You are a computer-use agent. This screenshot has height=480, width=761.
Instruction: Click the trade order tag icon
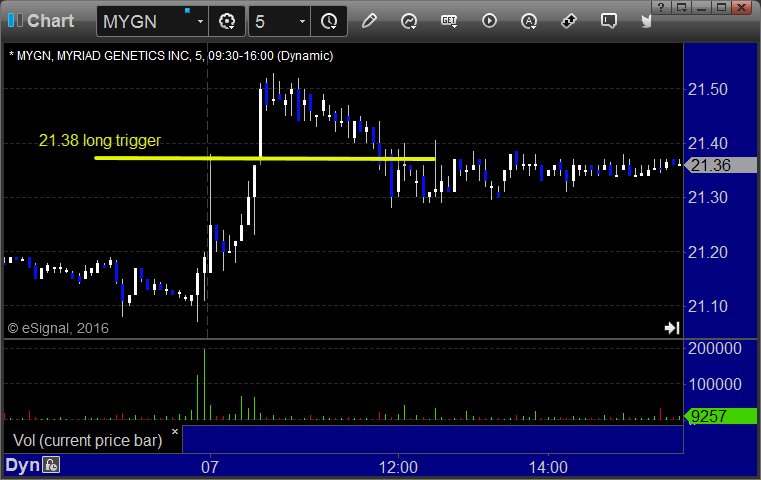569,21
